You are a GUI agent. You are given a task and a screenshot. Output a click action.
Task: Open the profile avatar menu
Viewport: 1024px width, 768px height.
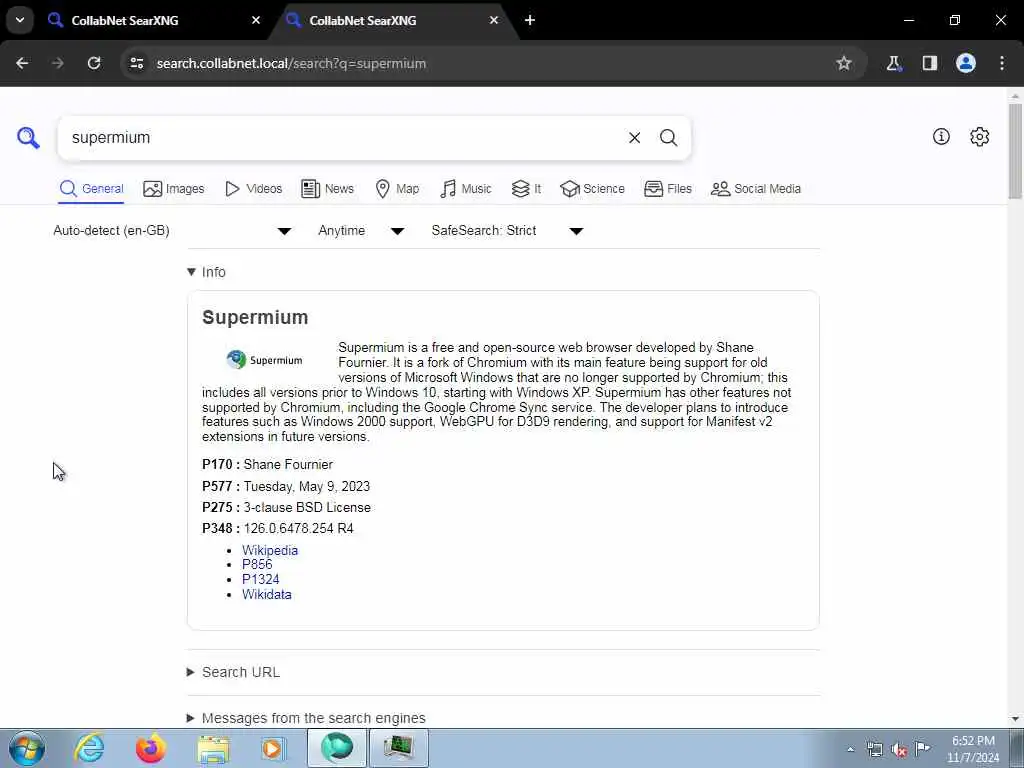click(x=966, y=63)
